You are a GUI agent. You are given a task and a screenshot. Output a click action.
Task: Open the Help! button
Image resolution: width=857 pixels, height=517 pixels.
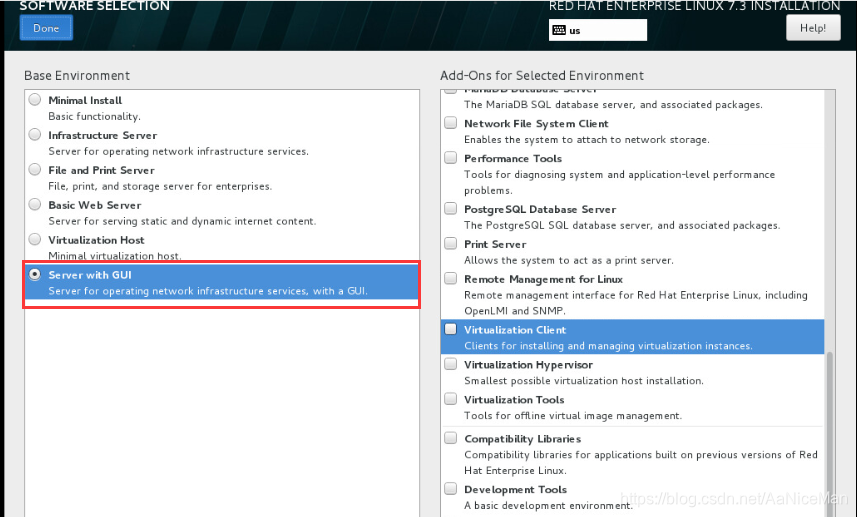pos(813,28)
